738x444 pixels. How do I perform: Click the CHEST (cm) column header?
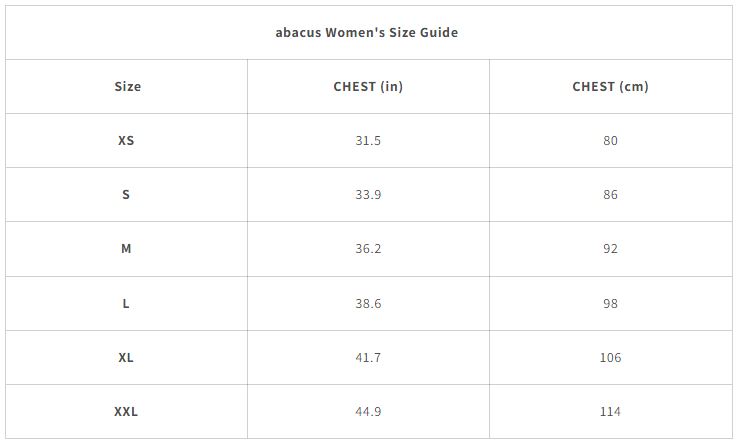pos(610,86)
